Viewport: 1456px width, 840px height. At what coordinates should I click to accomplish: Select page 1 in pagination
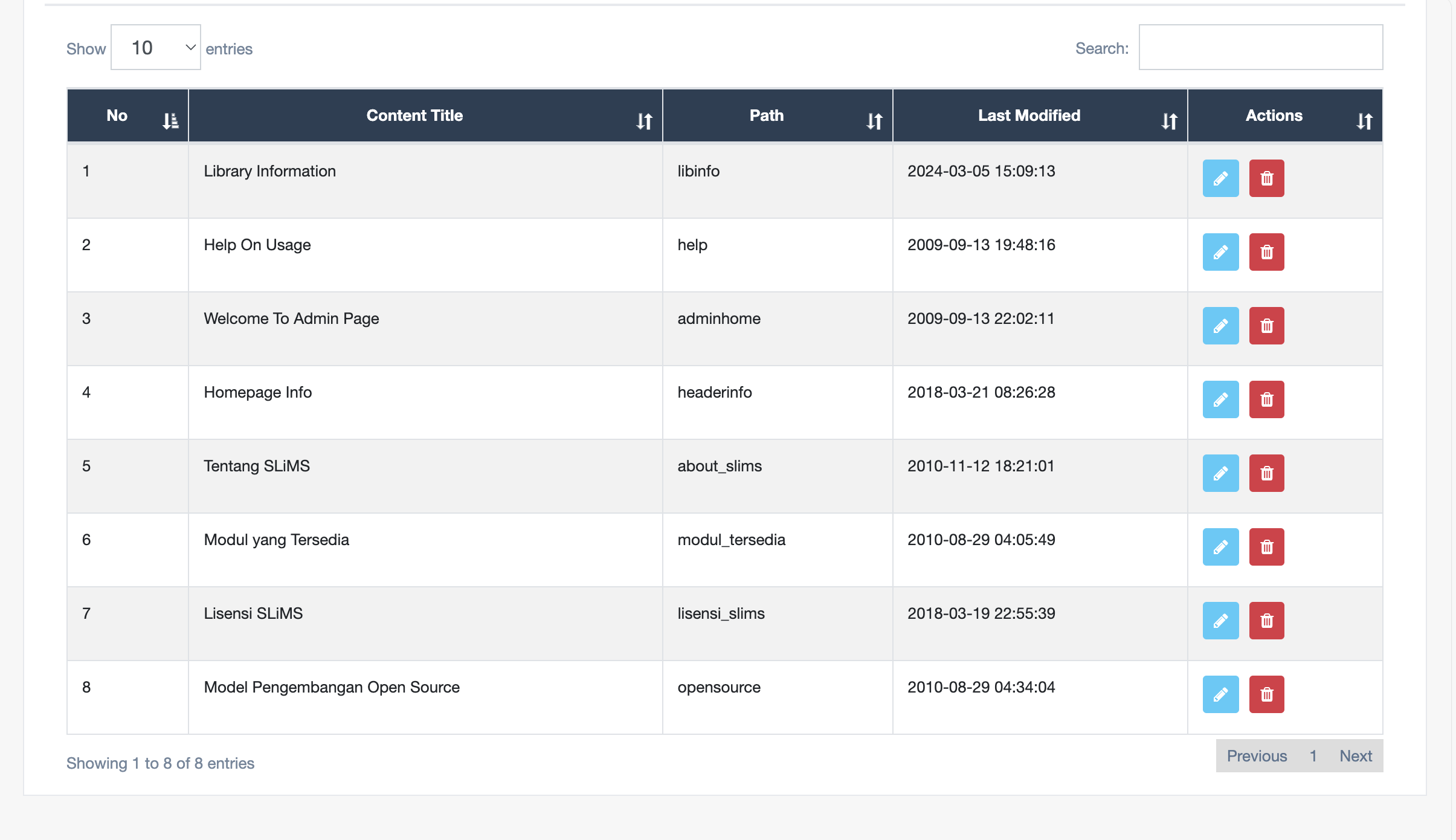tap(1313, 756)
